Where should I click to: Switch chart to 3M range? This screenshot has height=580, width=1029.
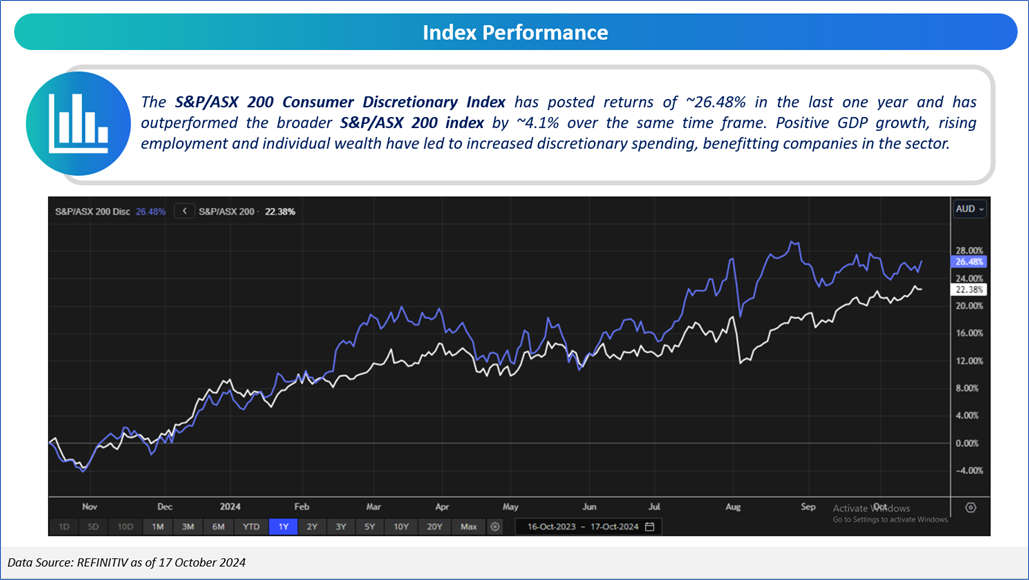tap(188, 527)
